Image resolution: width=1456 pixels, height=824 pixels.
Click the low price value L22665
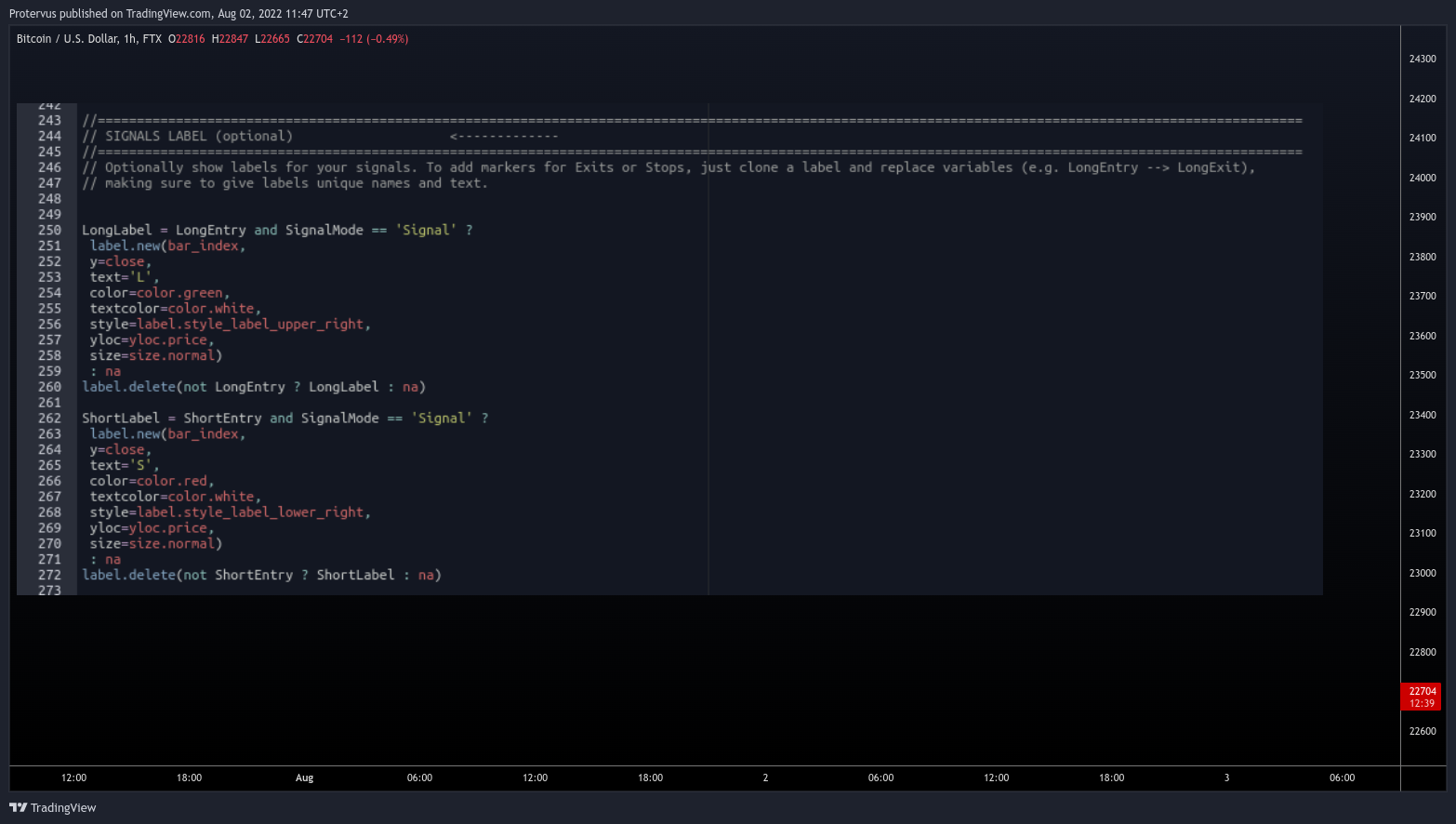[x=272, y=39]
